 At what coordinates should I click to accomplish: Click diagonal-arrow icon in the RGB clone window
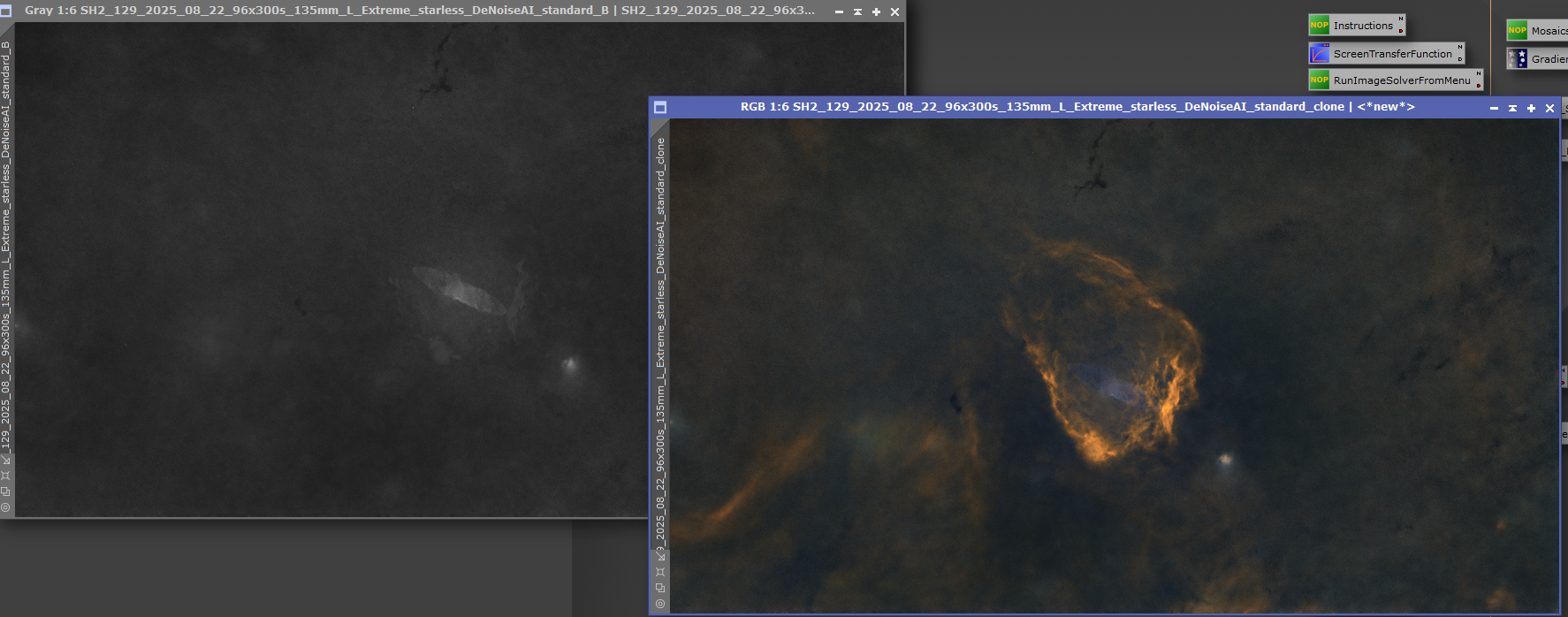point(659,556)
